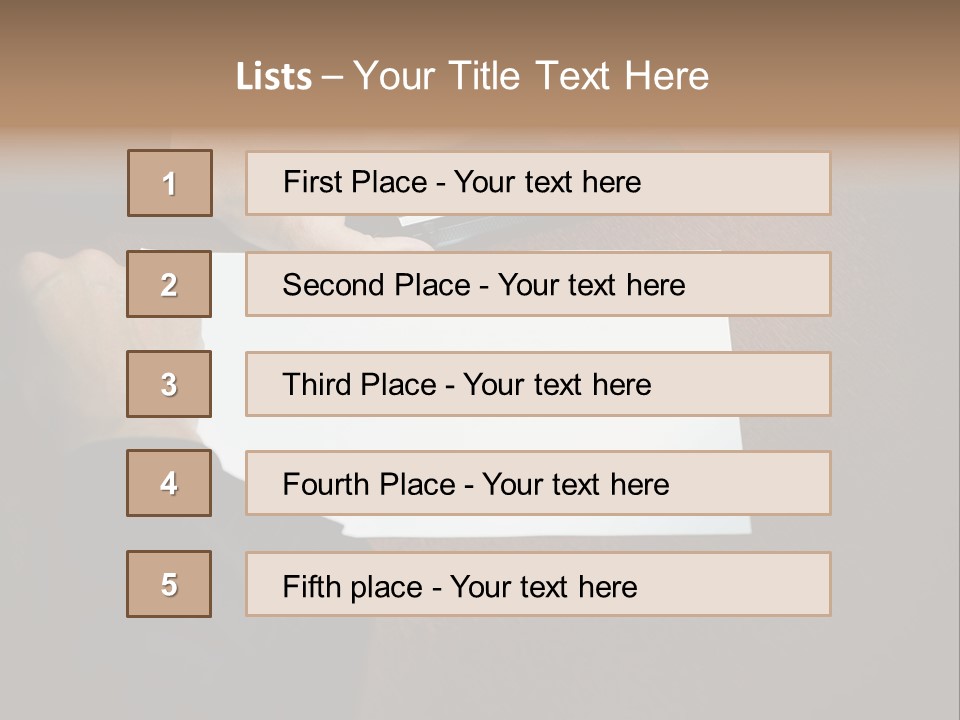
Task: Select the number 1 box
Action: pos(170,183)
